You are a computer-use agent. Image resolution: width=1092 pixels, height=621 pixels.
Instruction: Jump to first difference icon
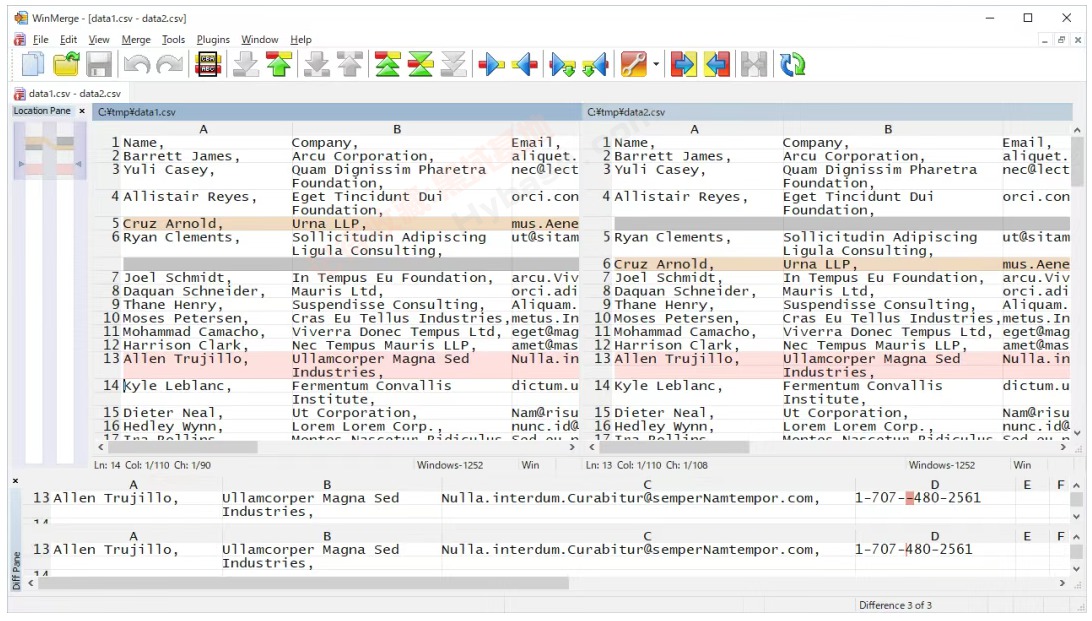[x=387, y=65]
